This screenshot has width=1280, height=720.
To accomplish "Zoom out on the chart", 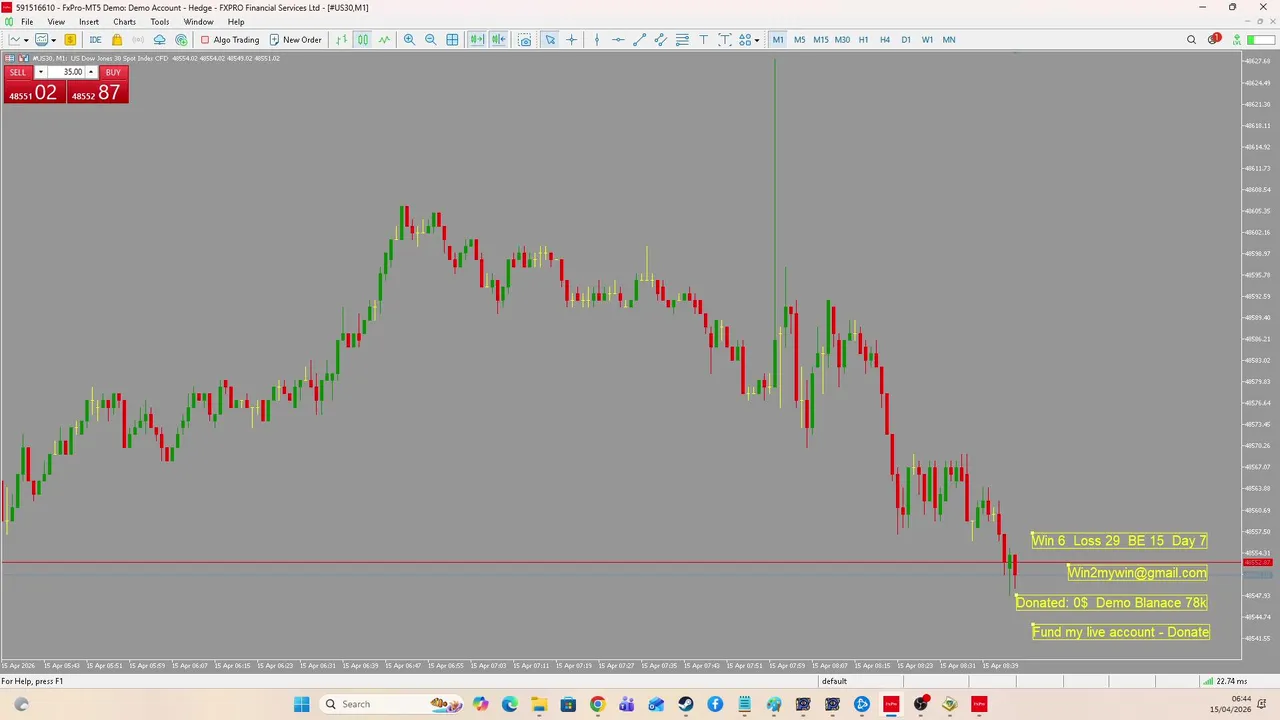I will 431,40.
